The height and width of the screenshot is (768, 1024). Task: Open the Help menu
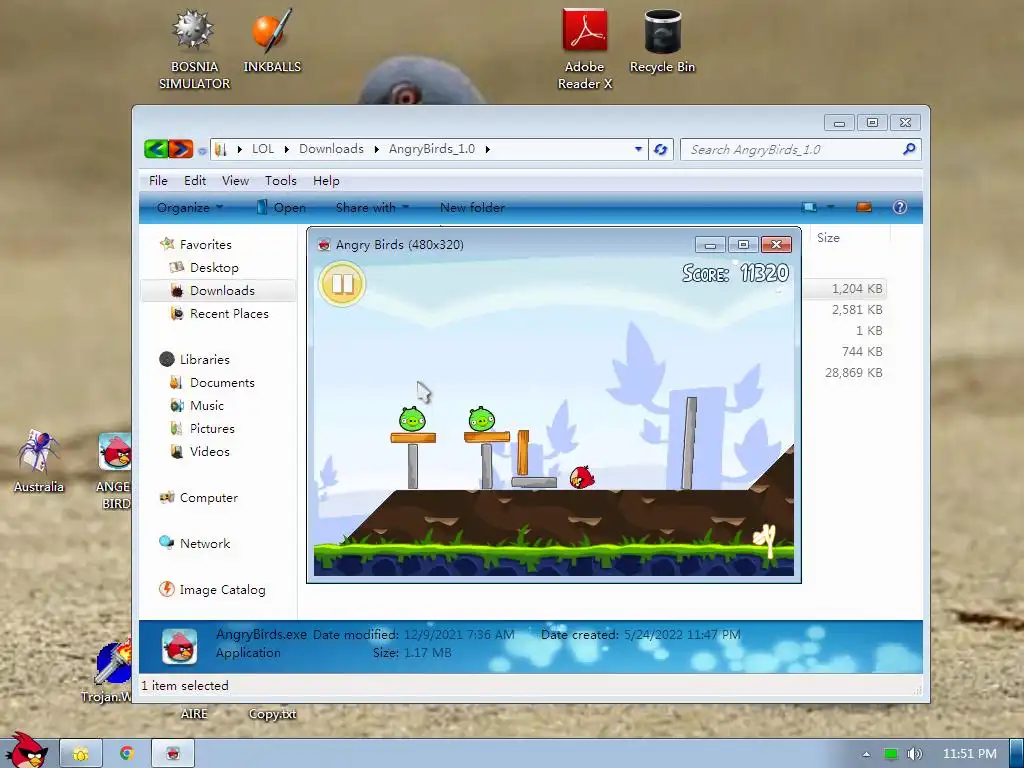coord(326,181)
